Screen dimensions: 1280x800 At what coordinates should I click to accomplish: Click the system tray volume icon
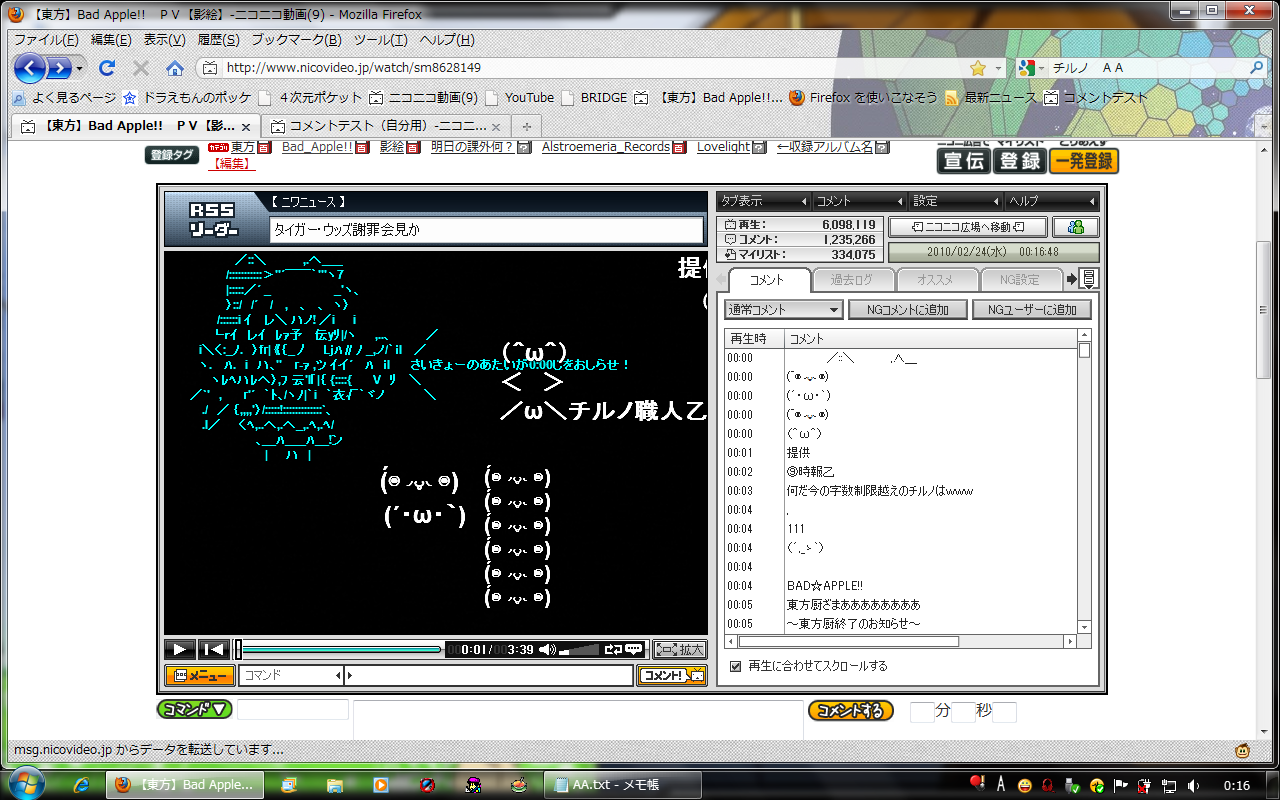(x=1193, y=785)
